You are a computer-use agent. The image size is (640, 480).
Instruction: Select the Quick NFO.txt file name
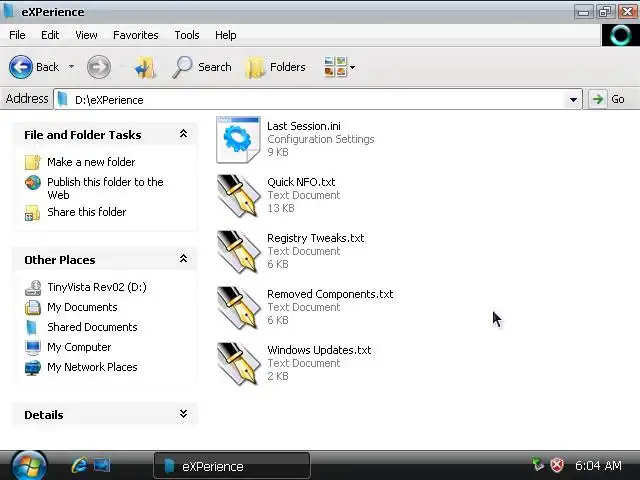(x=301, y=182)
